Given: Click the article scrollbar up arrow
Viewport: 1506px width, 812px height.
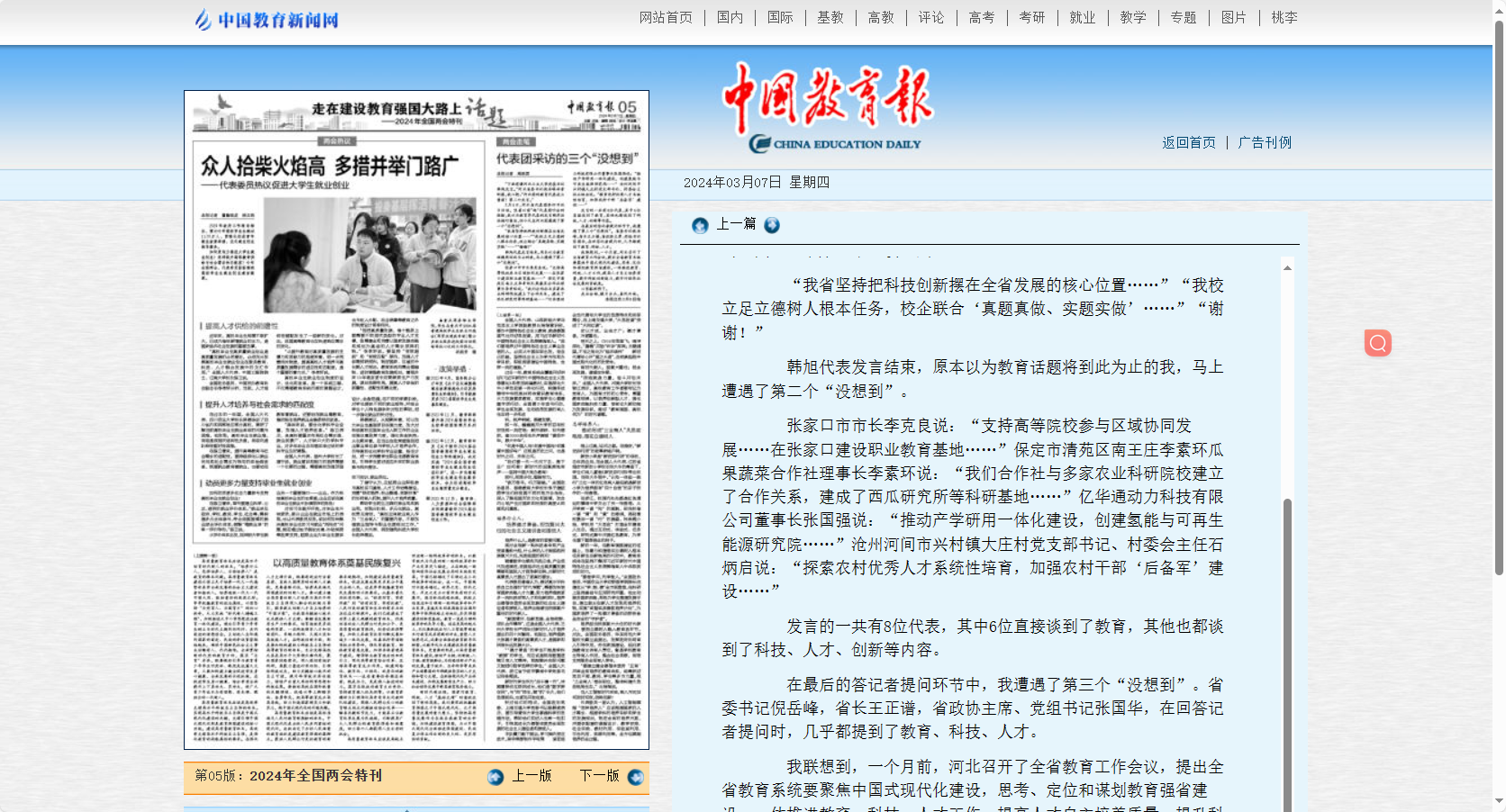Looking at the screenshot, I should tap(1287, 267).
